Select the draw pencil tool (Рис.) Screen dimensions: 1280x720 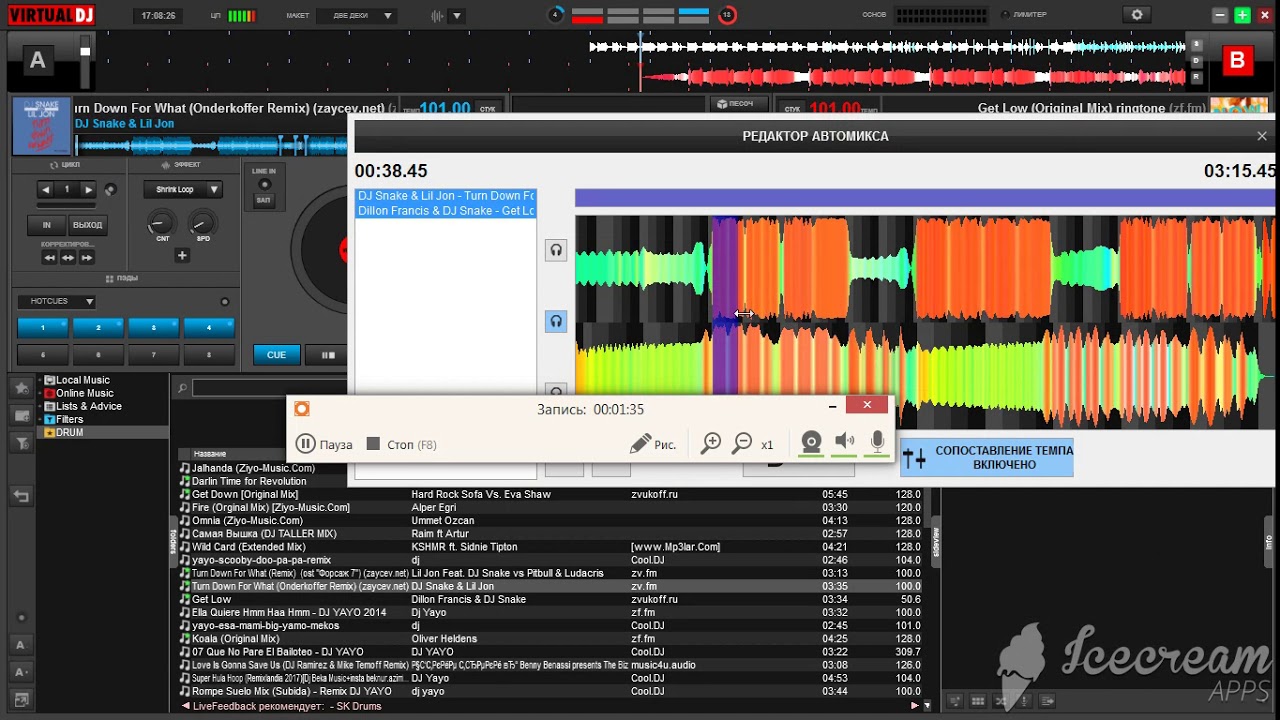pos(653,444)
